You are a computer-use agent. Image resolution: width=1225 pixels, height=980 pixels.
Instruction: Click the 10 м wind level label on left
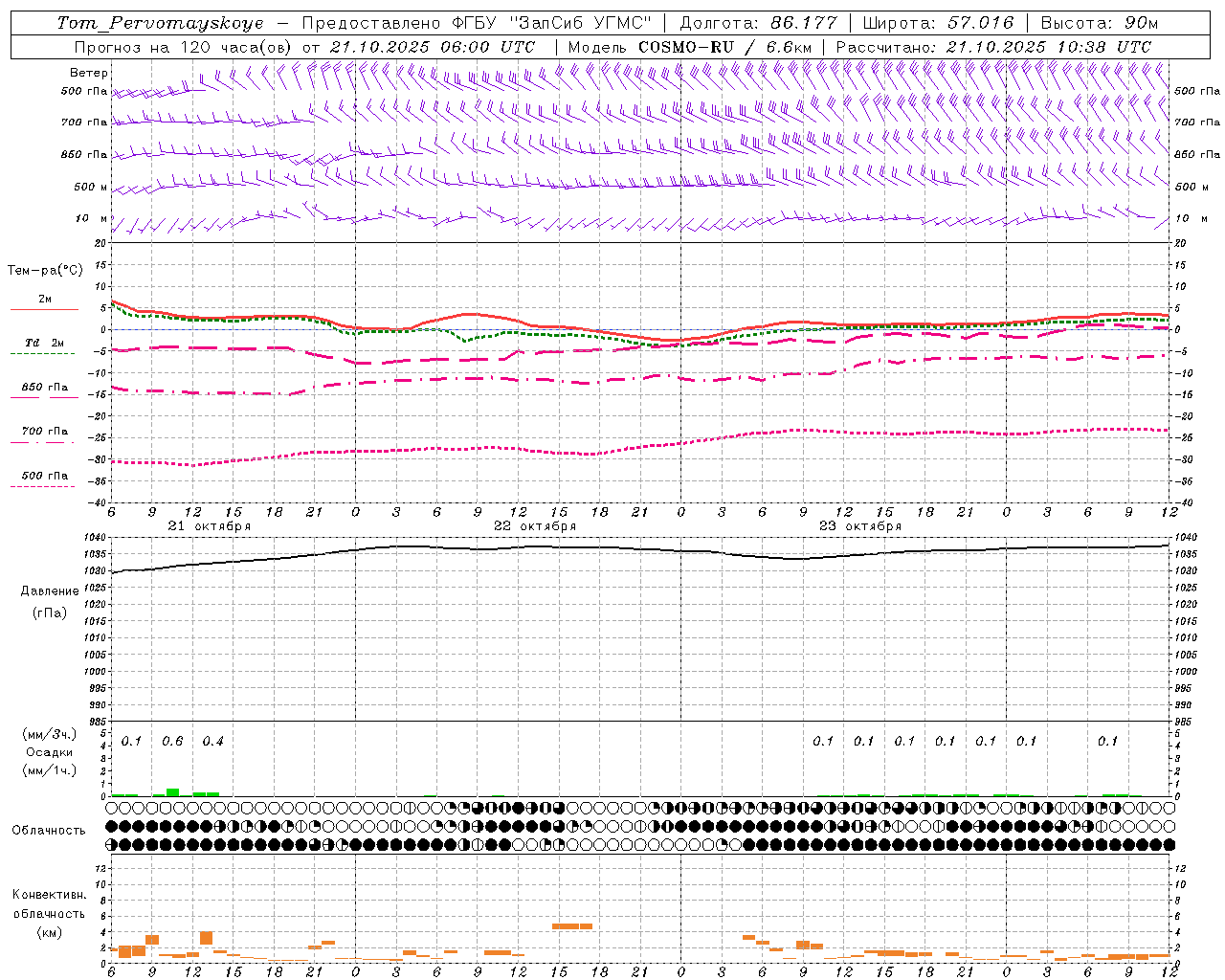[x=92, y=219]
